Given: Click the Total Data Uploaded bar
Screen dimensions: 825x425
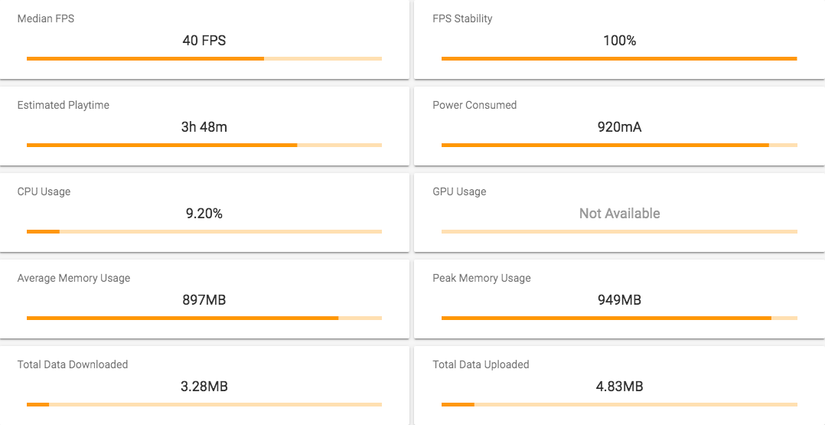Looking at the screenshot, I should coord(619,404).
